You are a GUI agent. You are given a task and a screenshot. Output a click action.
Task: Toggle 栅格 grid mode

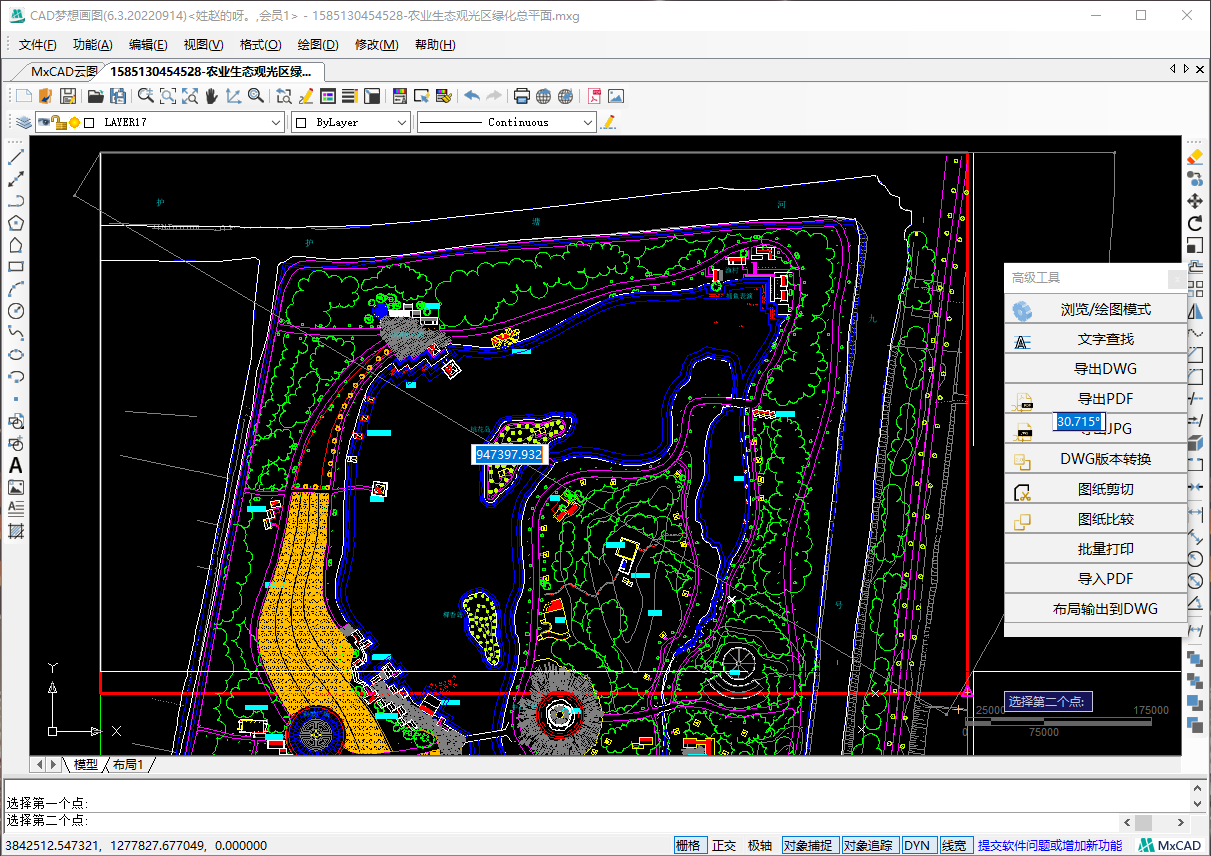point(688,845)
